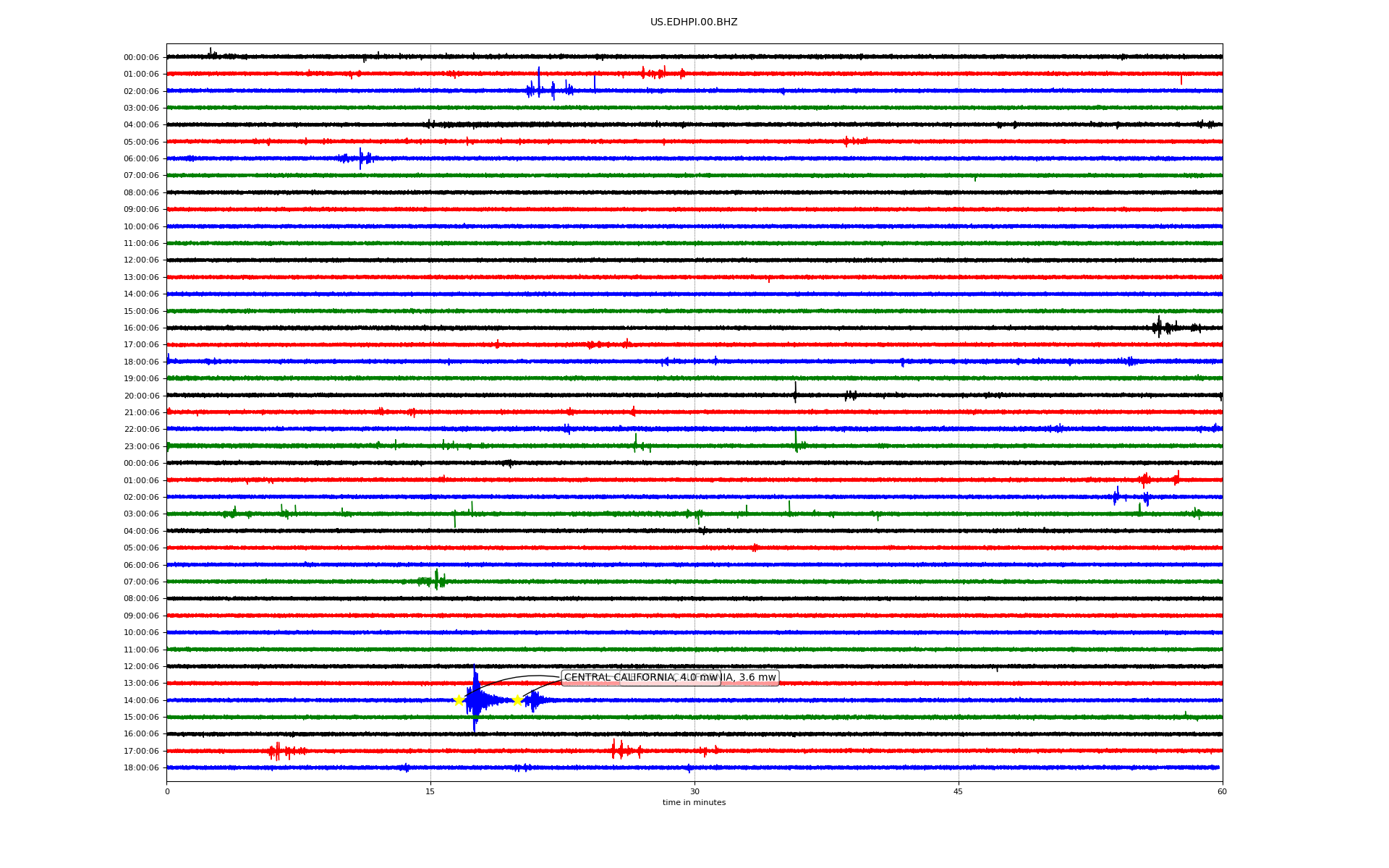Click the 23:00:06 row time label
The height and width of the screenshot is (868, 1389).
(x=141, y=447)
